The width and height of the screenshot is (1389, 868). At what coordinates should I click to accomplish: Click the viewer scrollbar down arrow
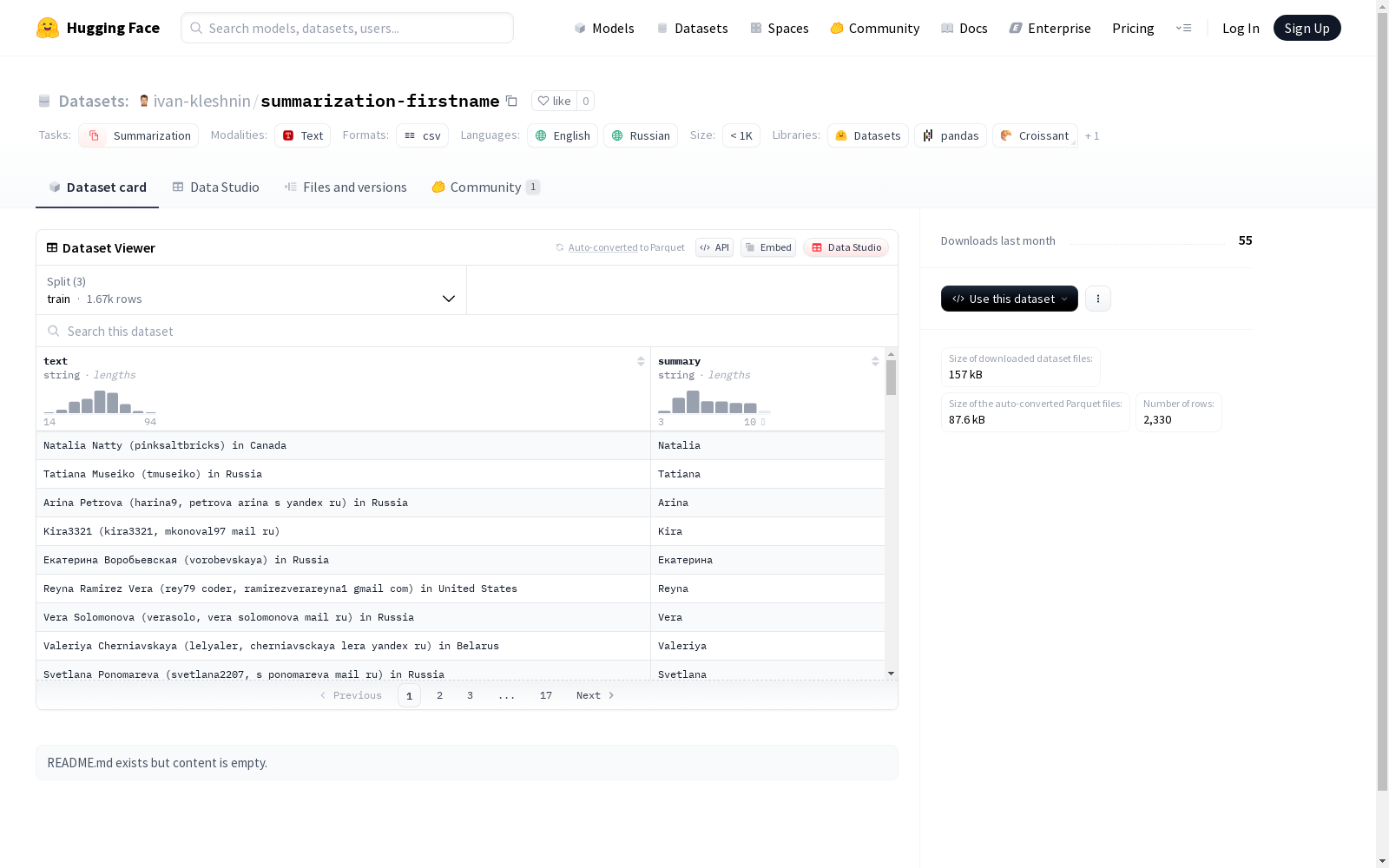891,674
